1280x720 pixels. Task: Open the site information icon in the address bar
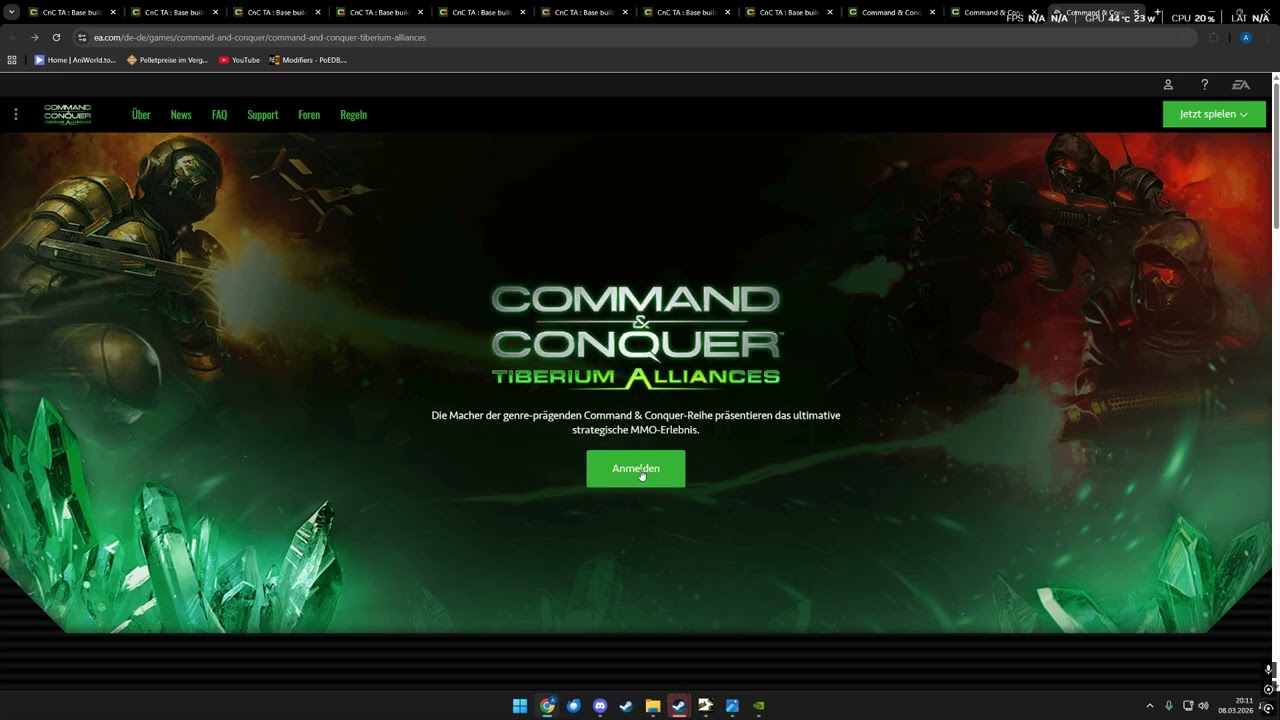click(x=82, y=37)
